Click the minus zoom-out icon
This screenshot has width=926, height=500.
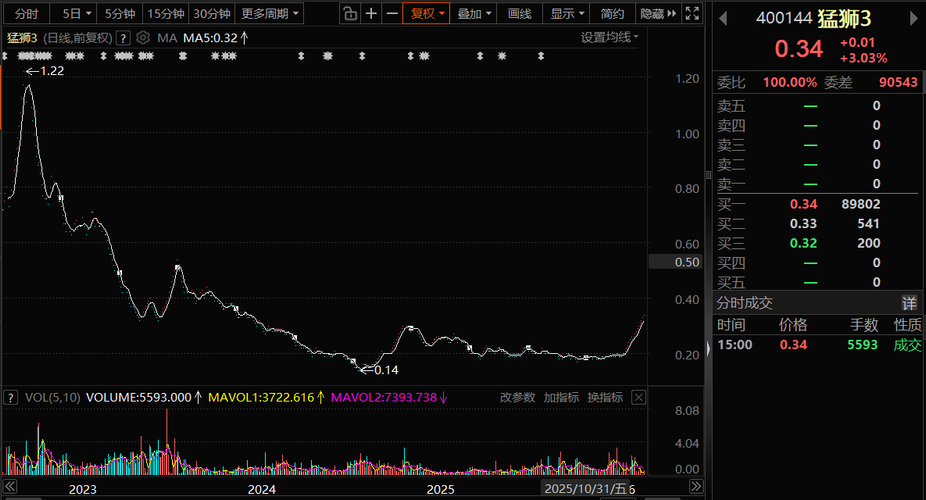coord(392,14)
